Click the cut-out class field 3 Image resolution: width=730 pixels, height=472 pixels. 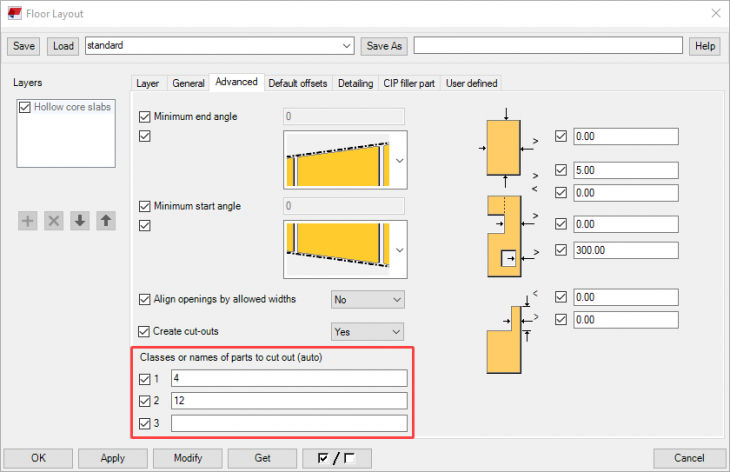point(289,424)
